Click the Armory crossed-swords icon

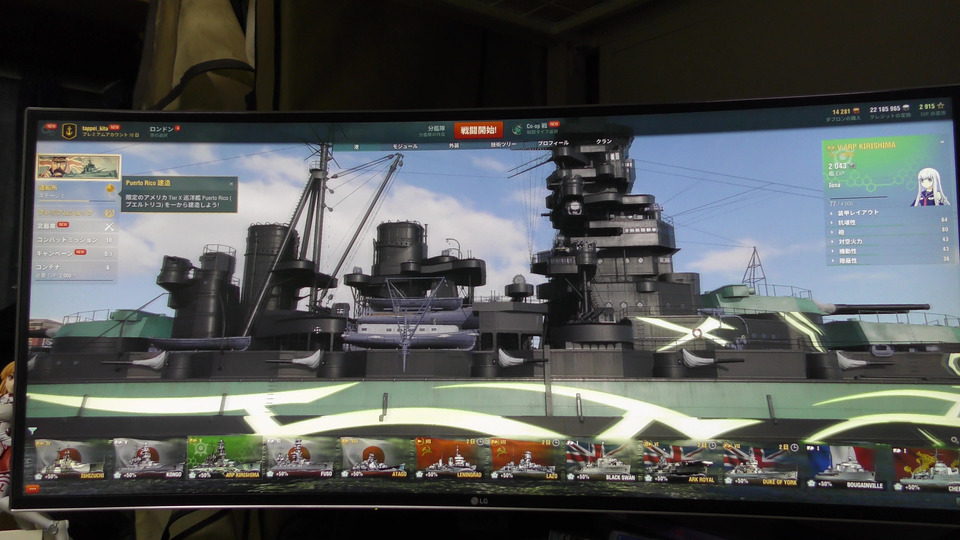(x=109, y=227)
